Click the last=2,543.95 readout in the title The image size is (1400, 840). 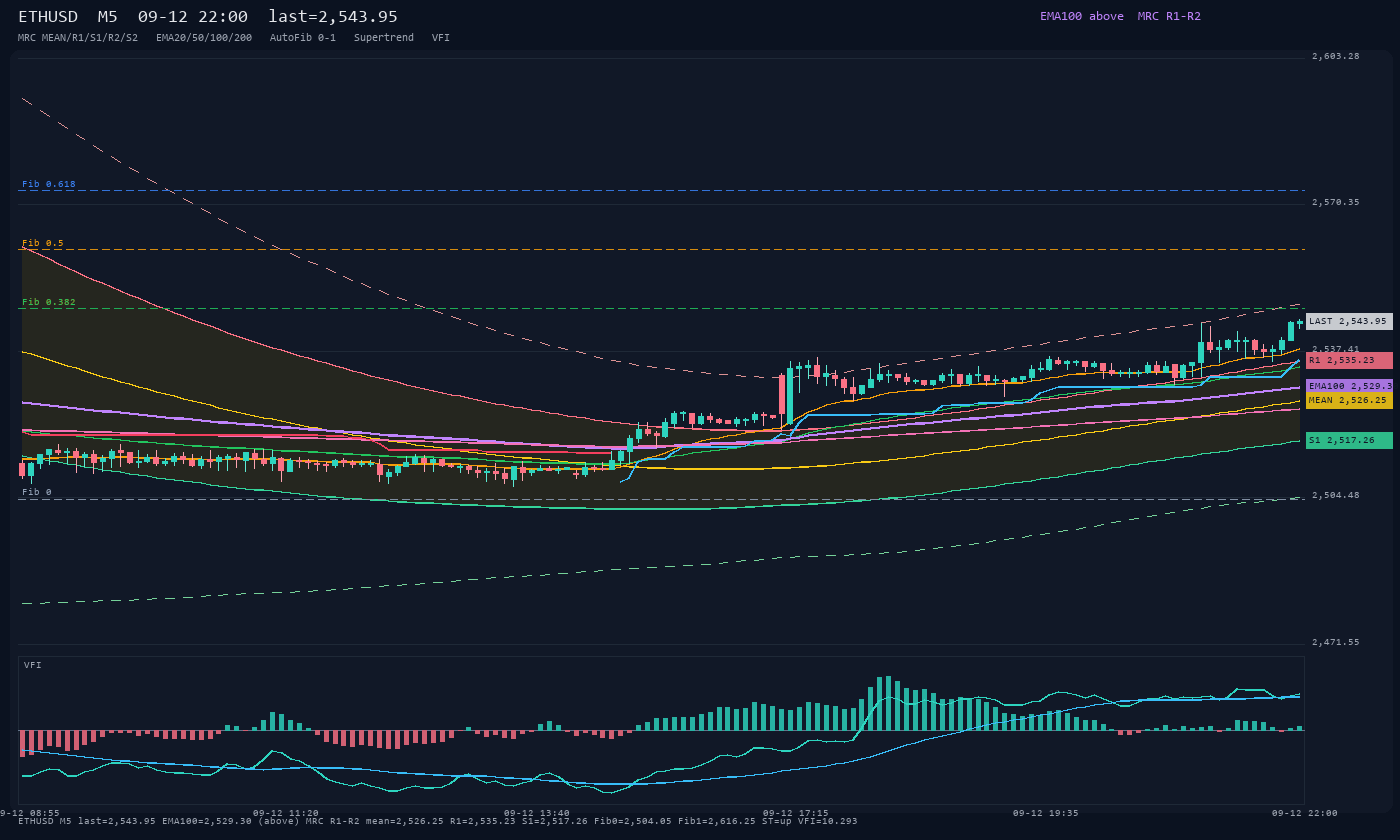pyautogui.click(x=333, y=17)
